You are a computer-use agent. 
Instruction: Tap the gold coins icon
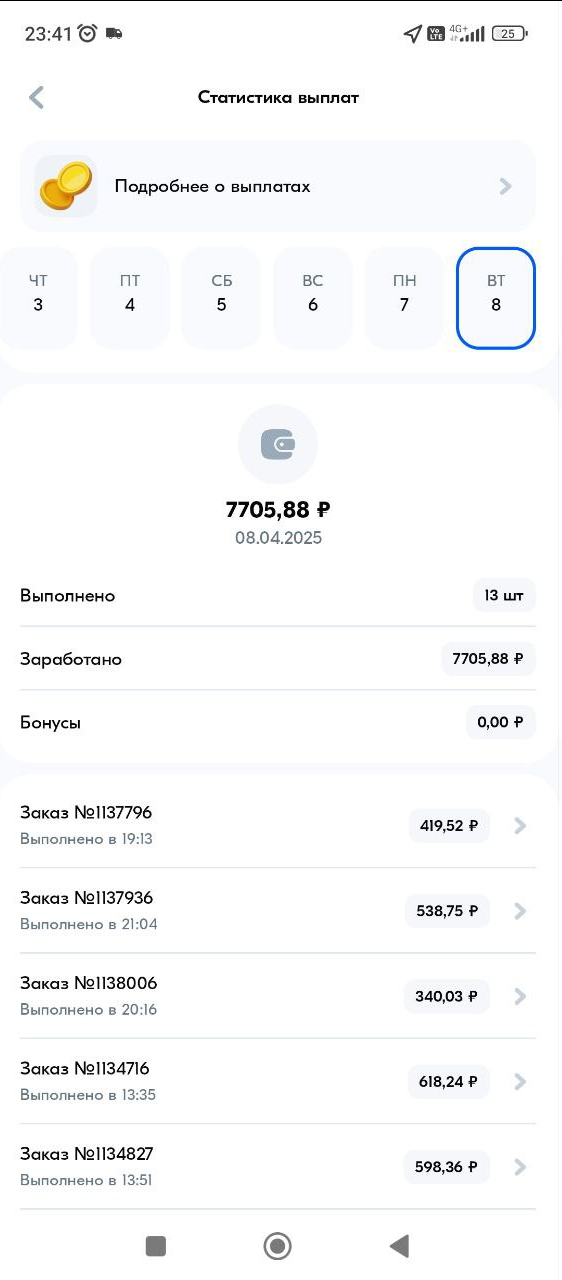click(66, 186)
